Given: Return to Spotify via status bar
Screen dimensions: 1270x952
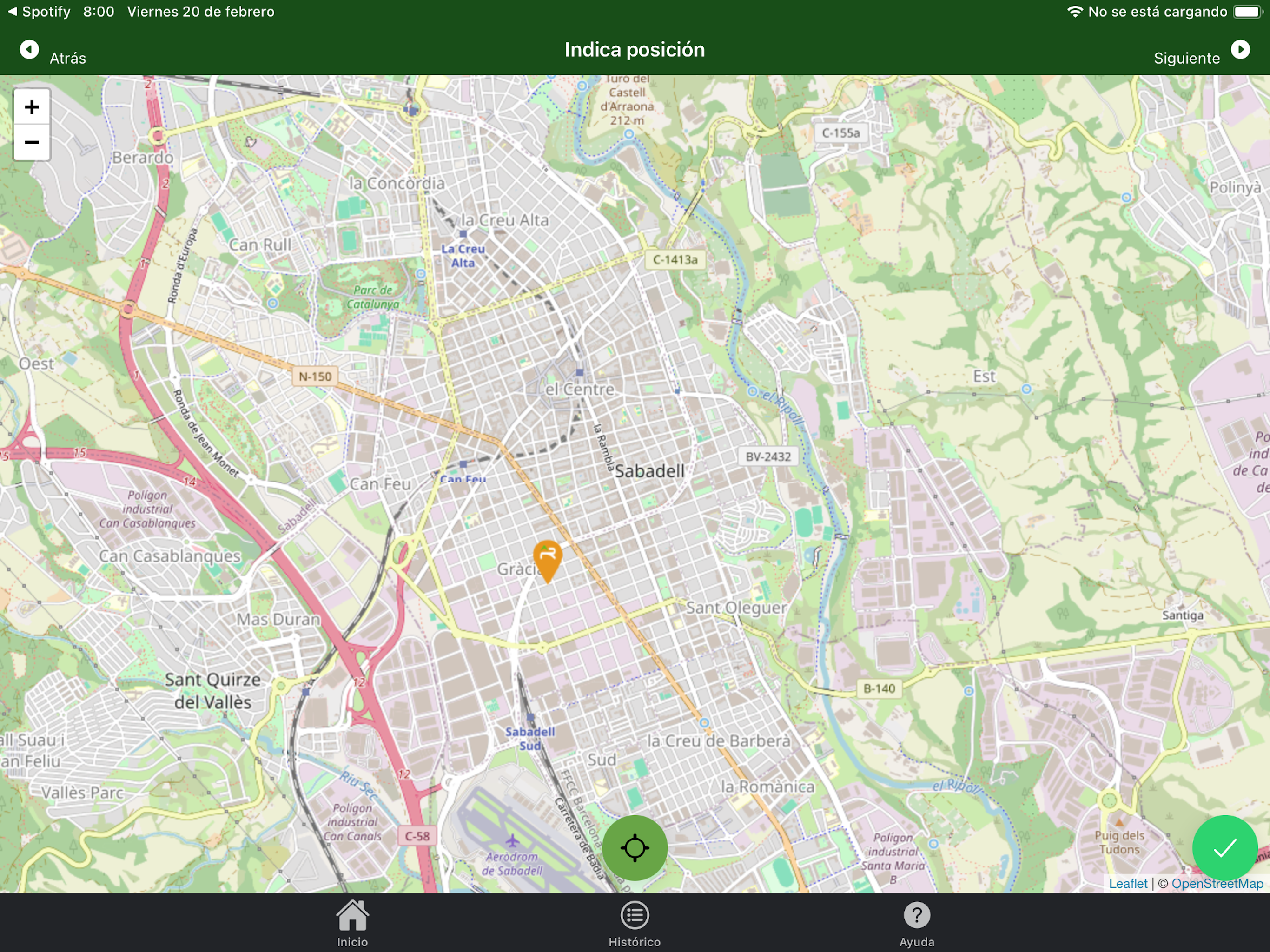Looking at the screenshot, I should pyautogui.click(x=39, y=12).
